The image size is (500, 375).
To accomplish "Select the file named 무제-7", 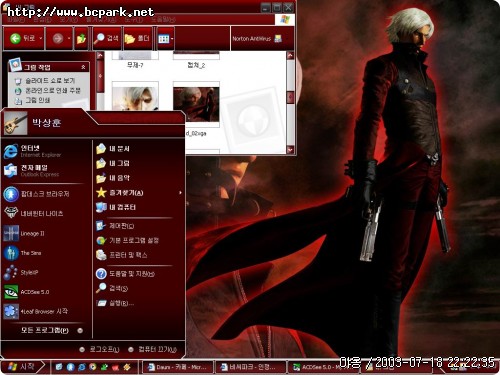I will pos(135,65).
